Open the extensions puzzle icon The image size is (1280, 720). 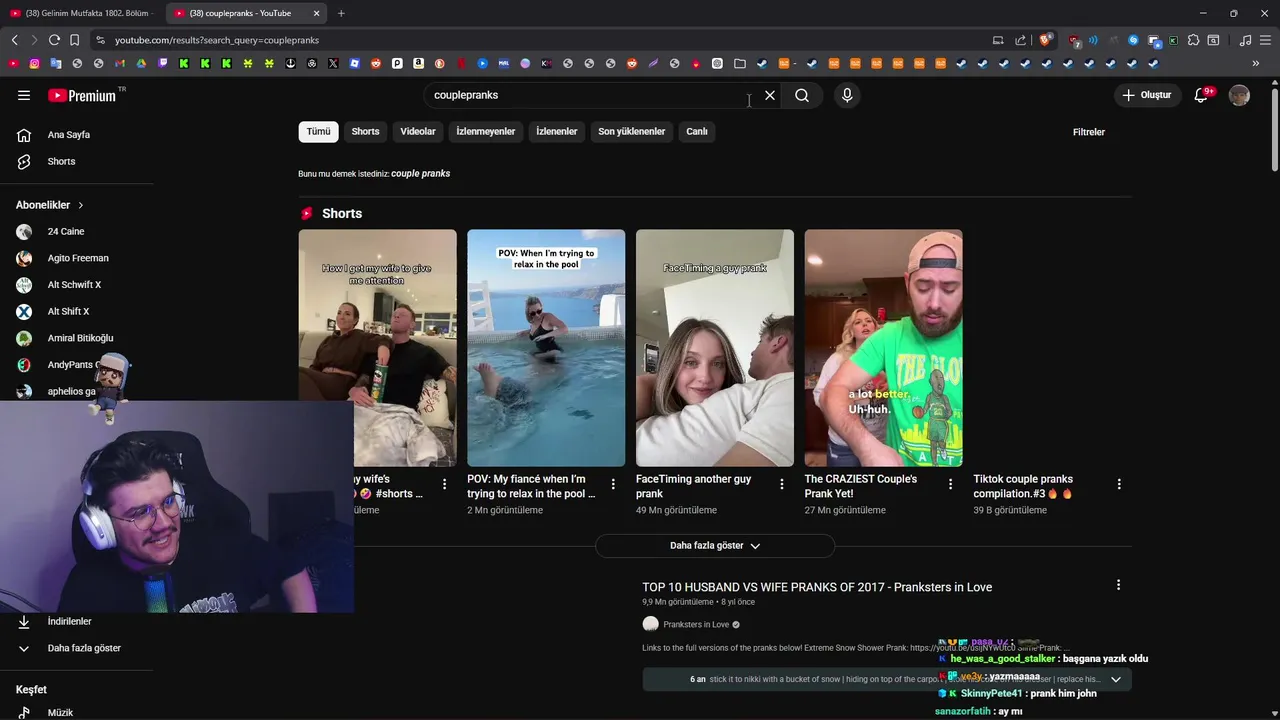(1193, 40)
